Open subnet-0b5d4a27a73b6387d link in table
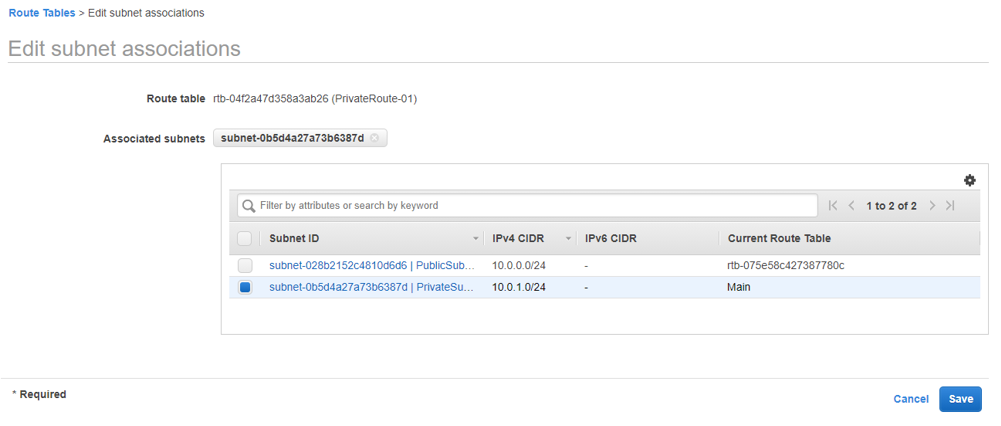 click(338, 288)
